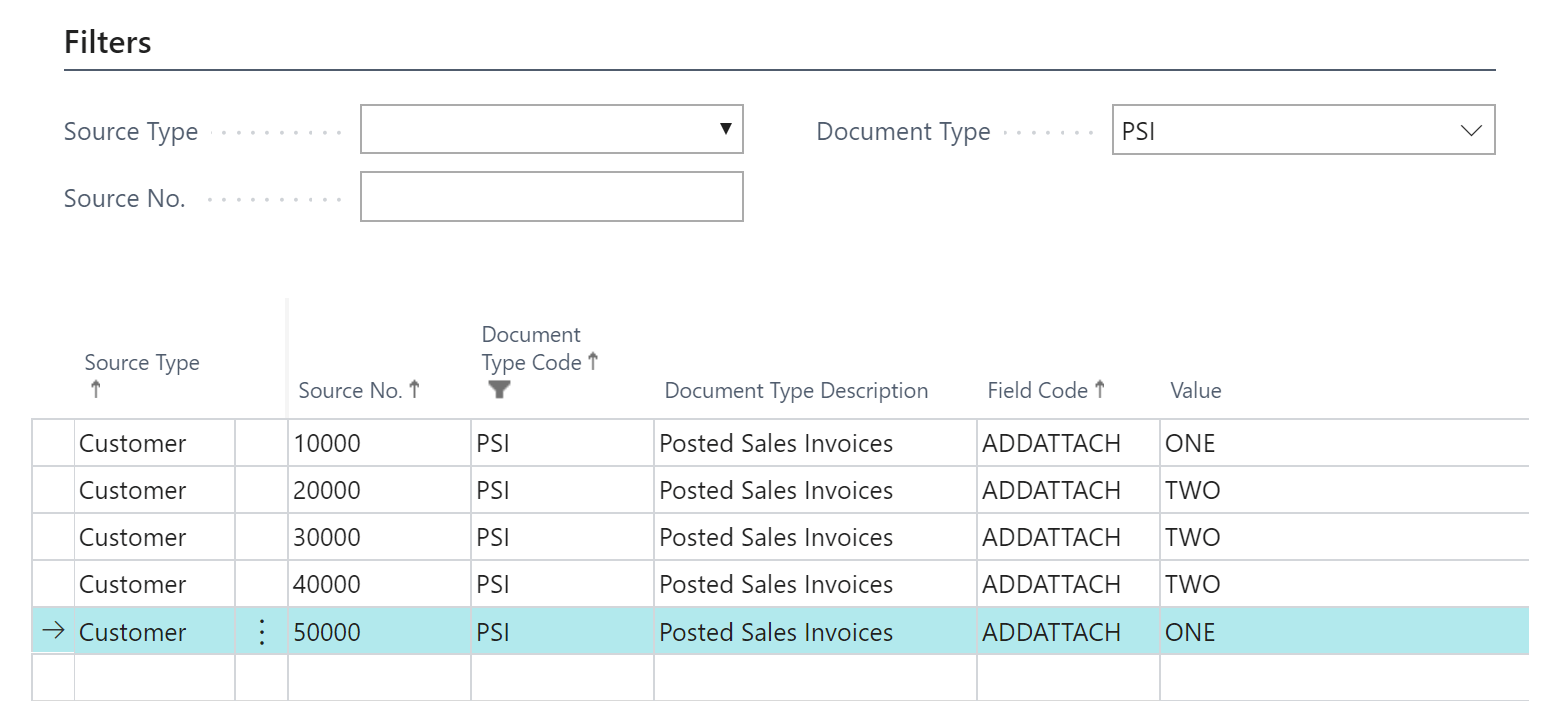Click sort arrow on Source Type column
This screenshot has height=725, width=1562.
click(96, 390)
